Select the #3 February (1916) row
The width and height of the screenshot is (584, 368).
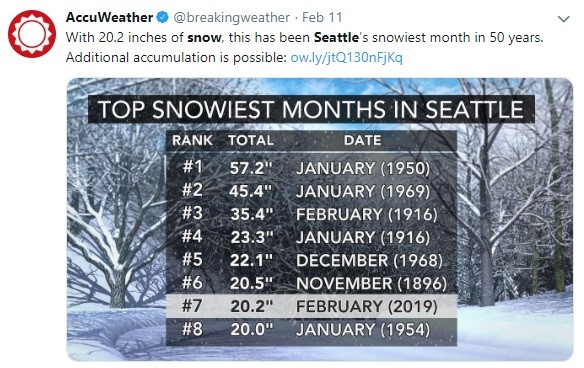311,214
